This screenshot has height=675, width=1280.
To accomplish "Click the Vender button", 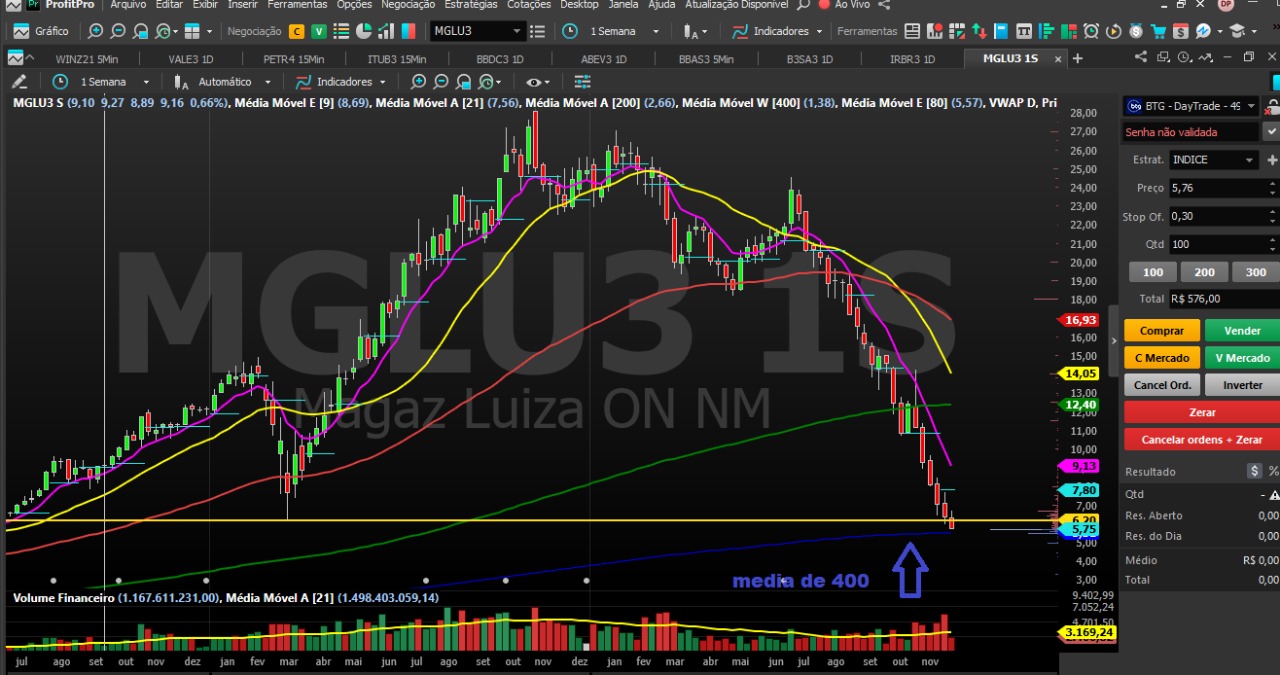I will [1242, 331].
